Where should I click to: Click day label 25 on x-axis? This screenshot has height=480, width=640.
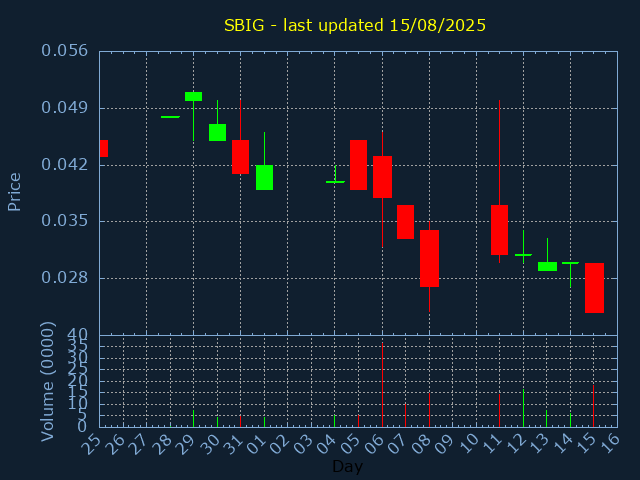(x=91, y=444)
